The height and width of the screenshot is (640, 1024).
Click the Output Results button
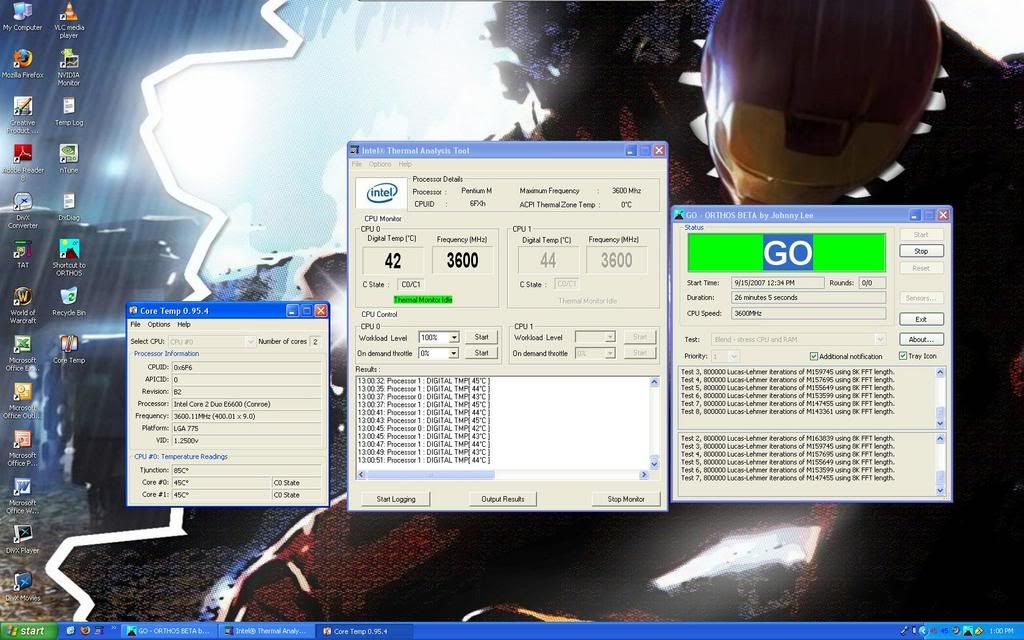503,499
